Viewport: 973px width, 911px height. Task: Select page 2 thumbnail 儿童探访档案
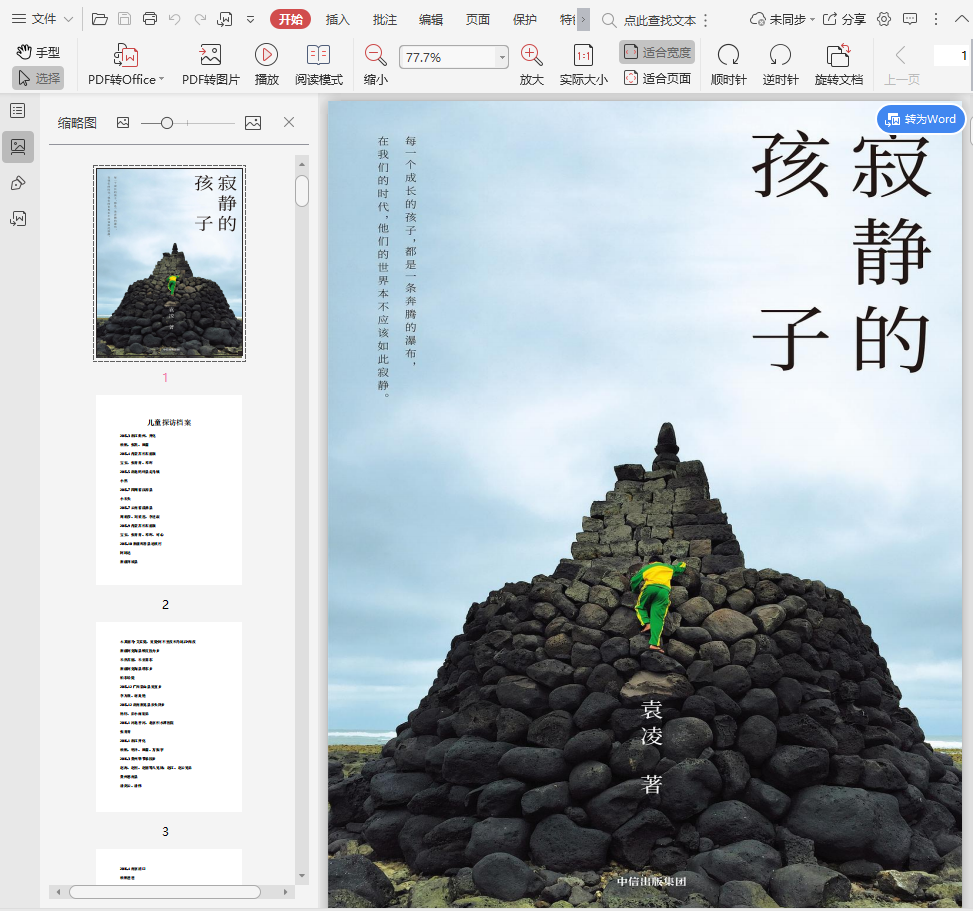point(169,489)
